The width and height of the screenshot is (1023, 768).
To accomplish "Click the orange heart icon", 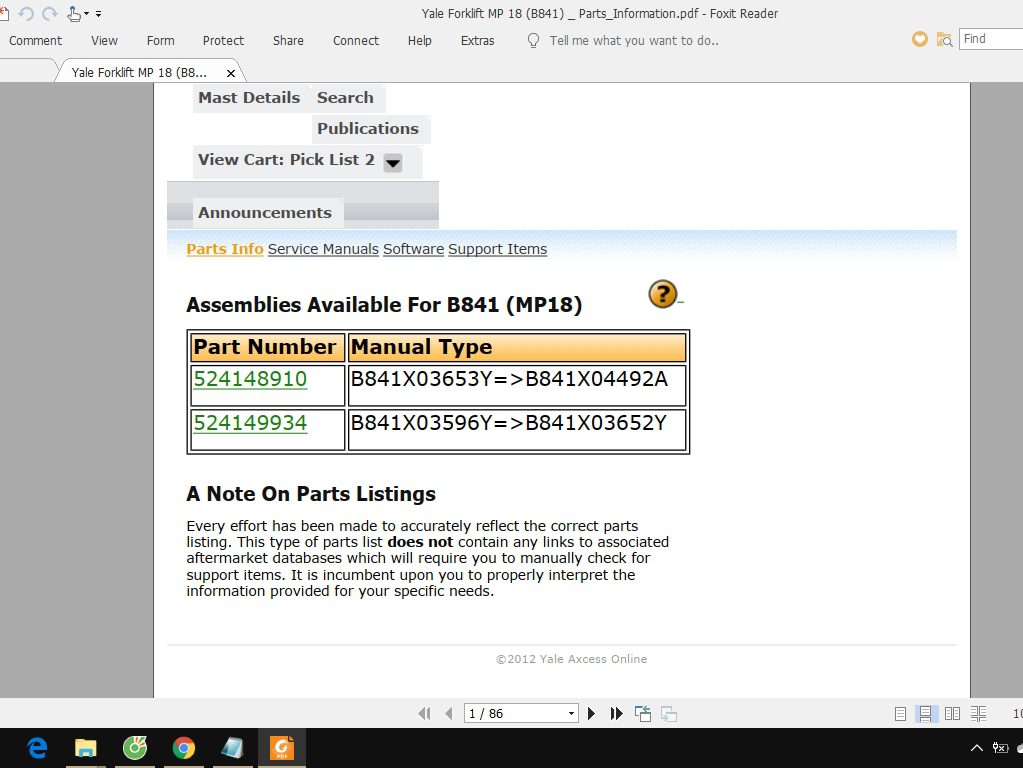I will (920, 39).
